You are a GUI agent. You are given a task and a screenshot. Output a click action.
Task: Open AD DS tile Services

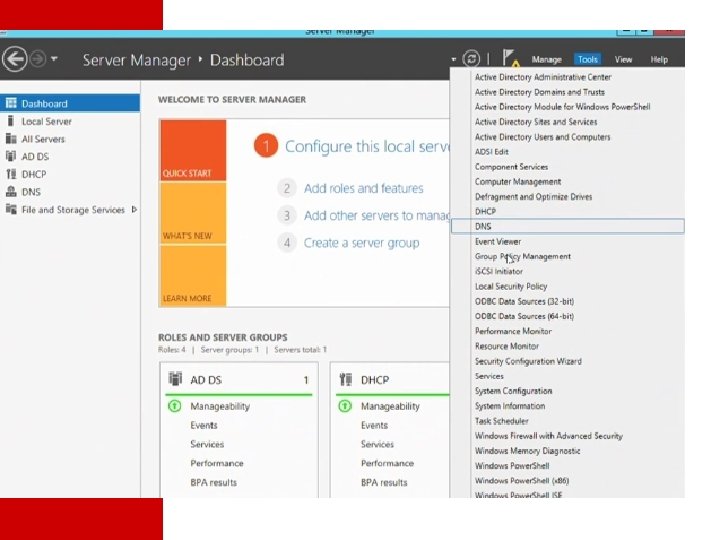point(207,444)
